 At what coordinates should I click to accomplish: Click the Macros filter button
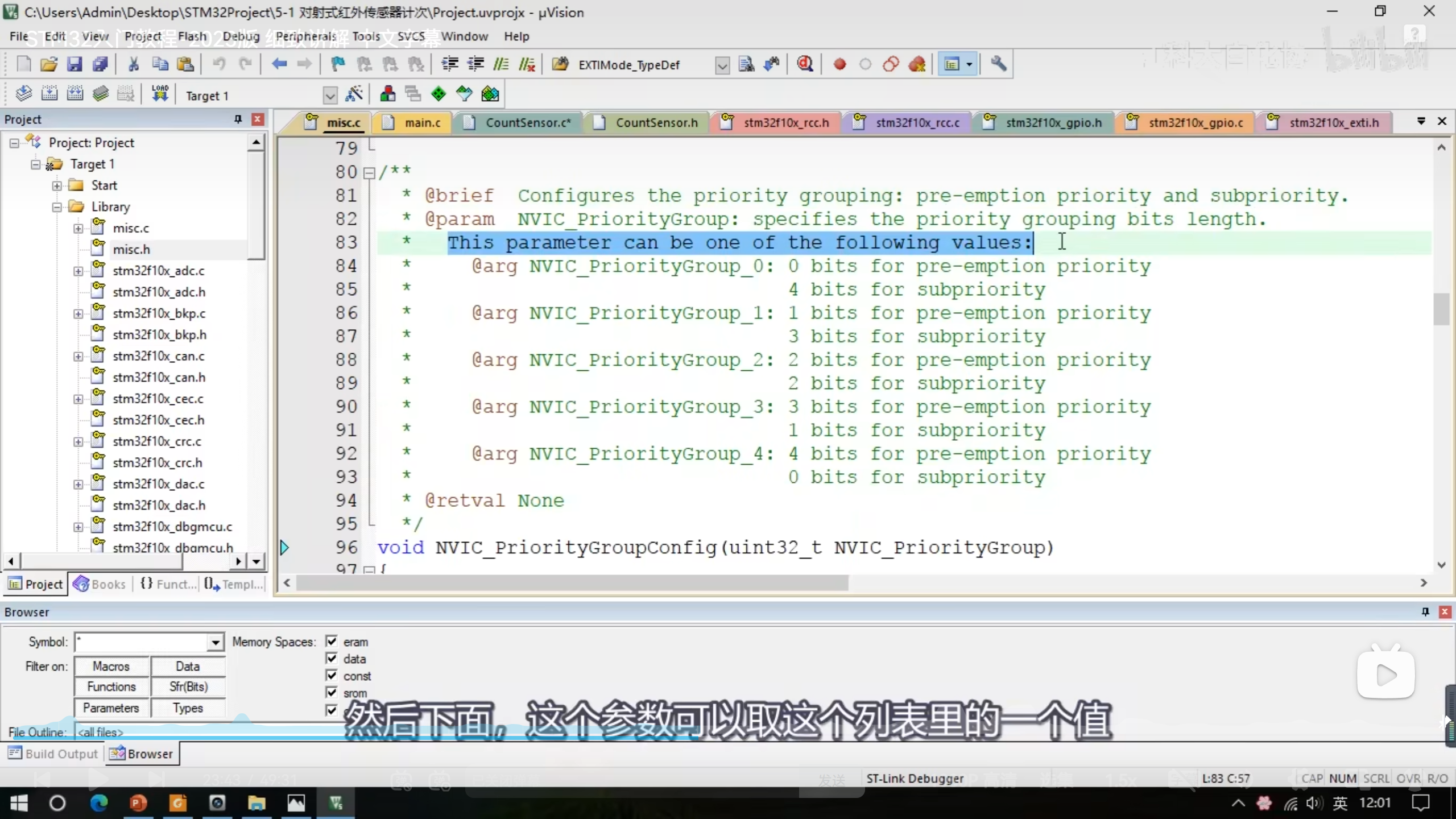click(111, 666)
